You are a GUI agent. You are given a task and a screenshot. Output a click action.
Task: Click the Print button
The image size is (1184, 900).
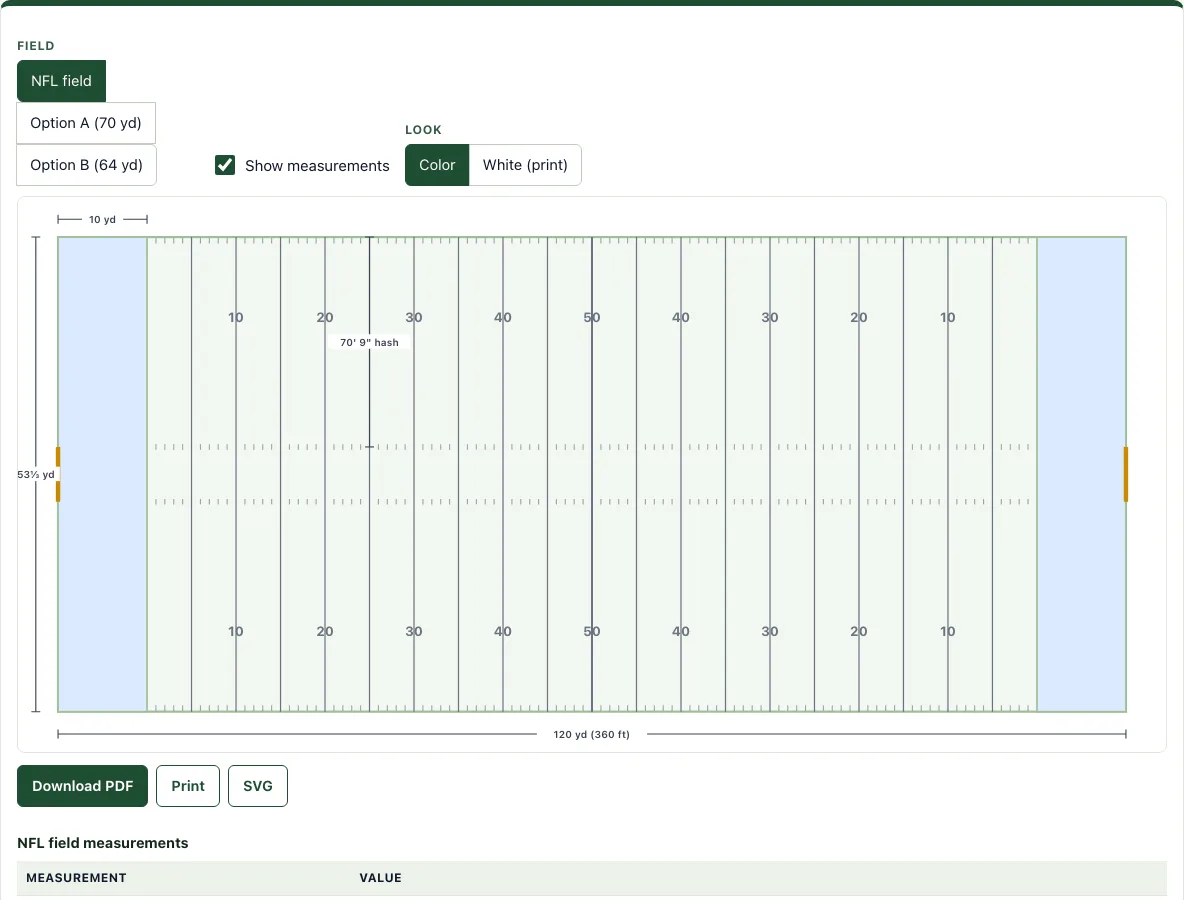188,786
